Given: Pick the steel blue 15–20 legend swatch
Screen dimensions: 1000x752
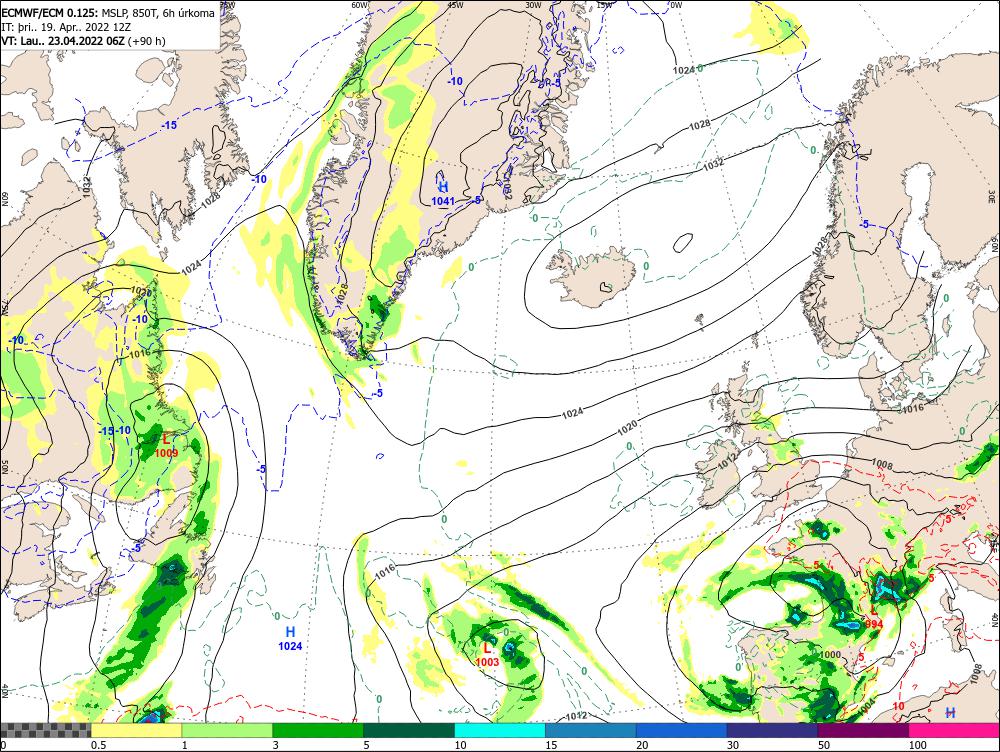Looking at the screenshot, I should tap(591, 730).
